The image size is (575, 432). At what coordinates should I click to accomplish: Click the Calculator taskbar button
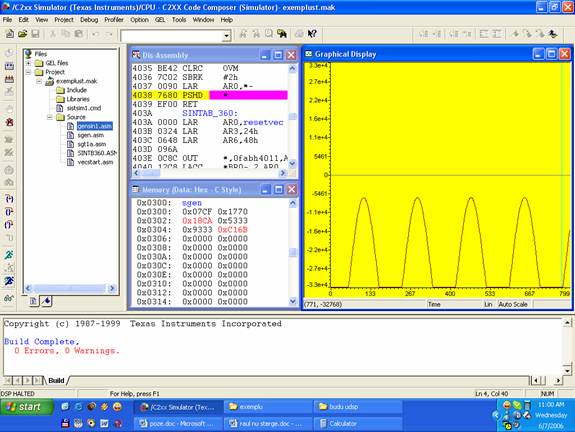[358, 424]
